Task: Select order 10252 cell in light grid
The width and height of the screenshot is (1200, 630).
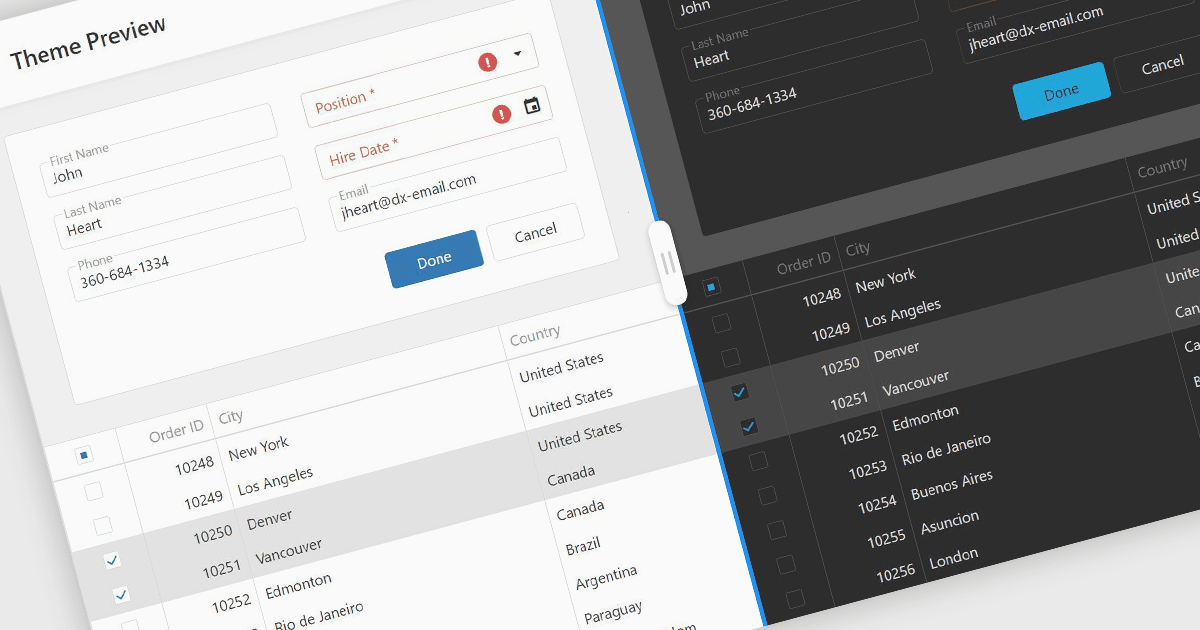Action: pyautogui.click(x=231, y=604)
